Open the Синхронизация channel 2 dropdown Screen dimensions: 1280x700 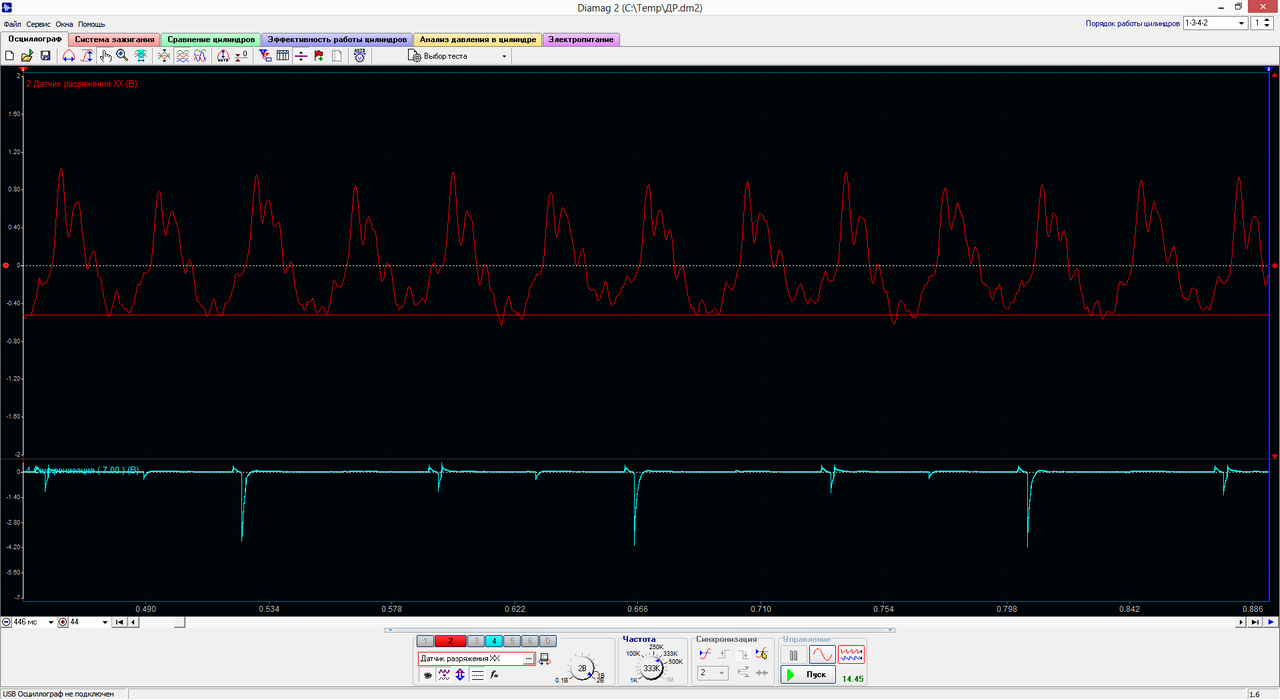pos(713,673)
